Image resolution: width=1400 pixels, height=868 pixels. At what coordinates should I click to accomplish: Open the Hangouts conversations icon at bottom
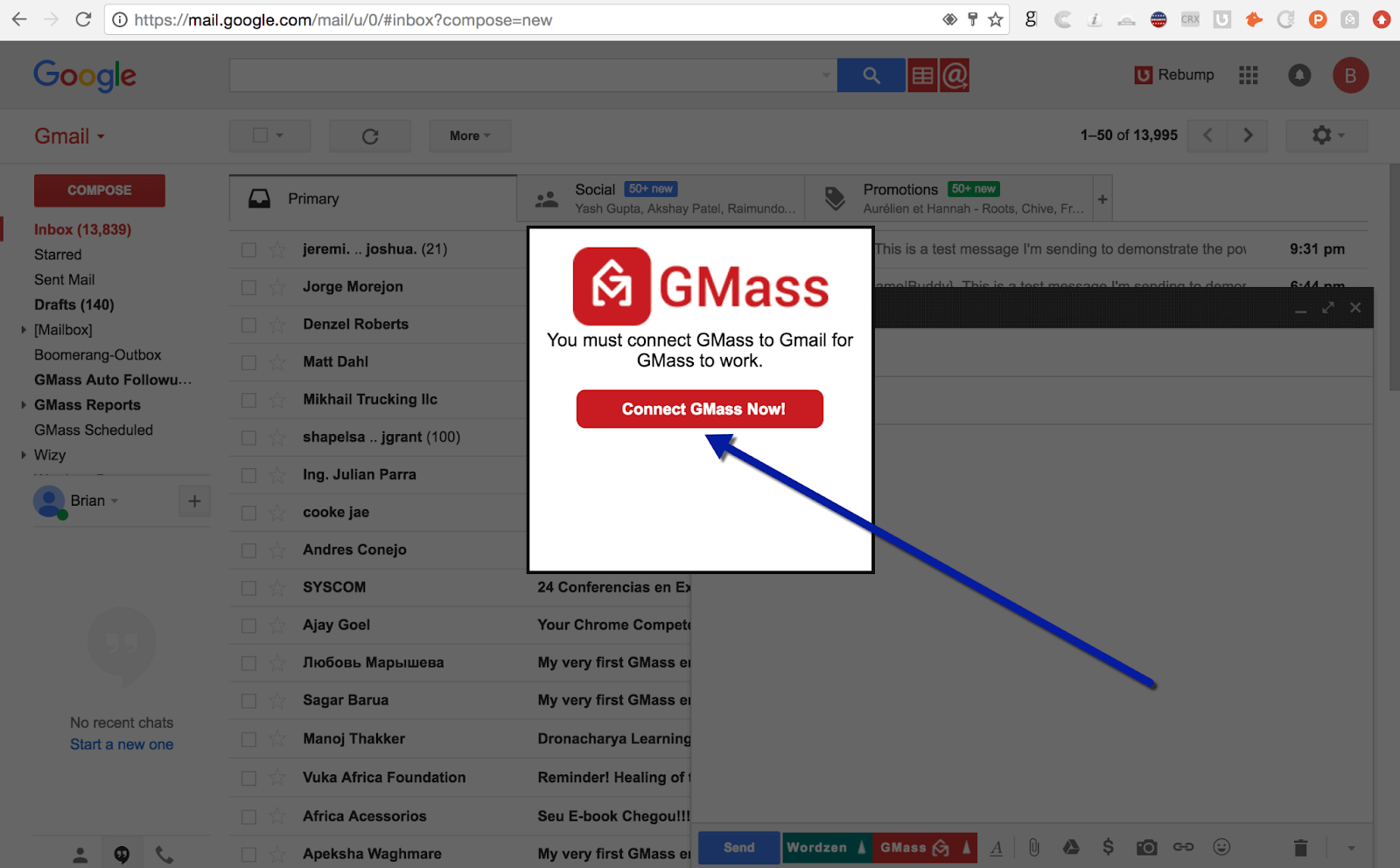point(122,855)
